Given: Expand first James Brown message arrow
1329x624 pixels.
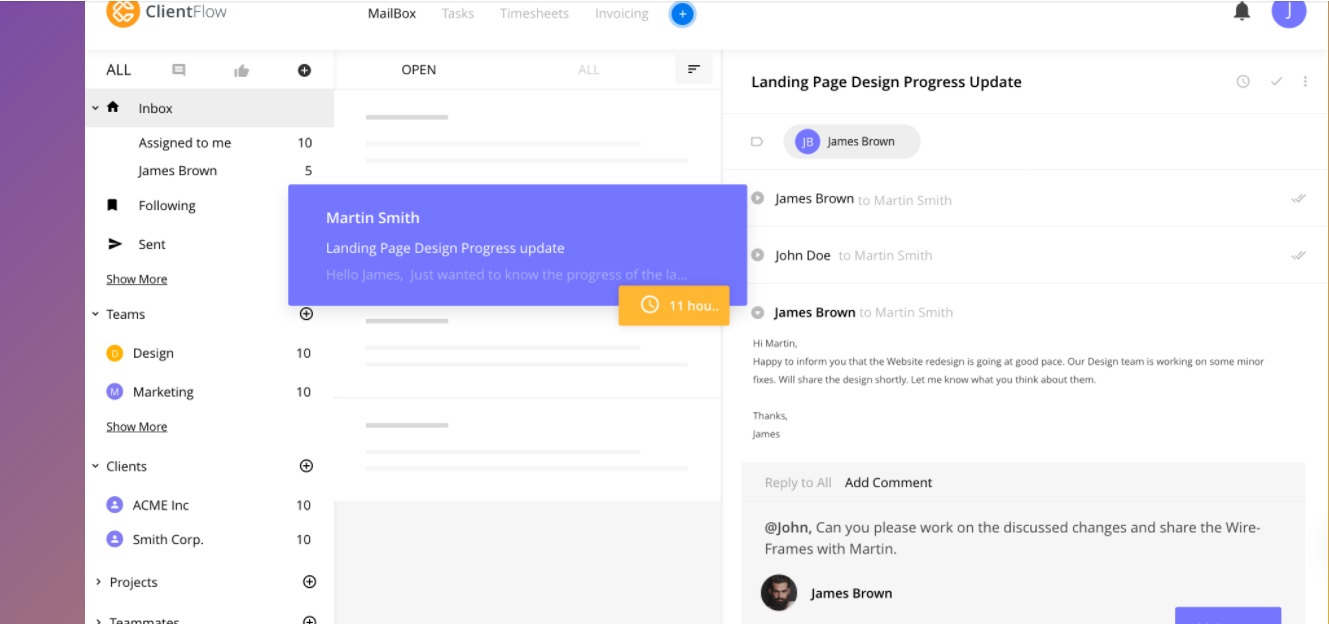Looking at the screenshot, I should 758,198.
